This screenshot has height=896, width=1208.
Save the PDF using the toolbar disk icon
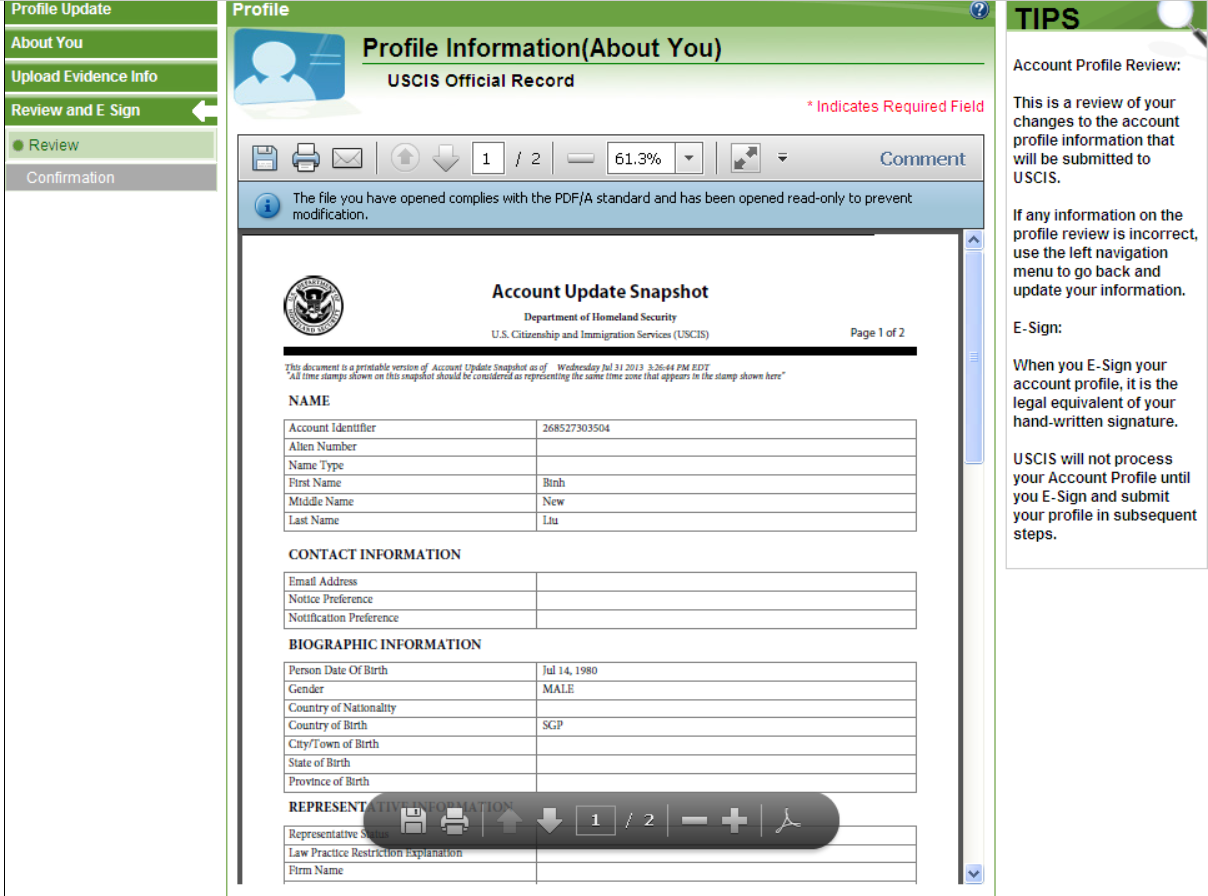click(x=265, y=158)
